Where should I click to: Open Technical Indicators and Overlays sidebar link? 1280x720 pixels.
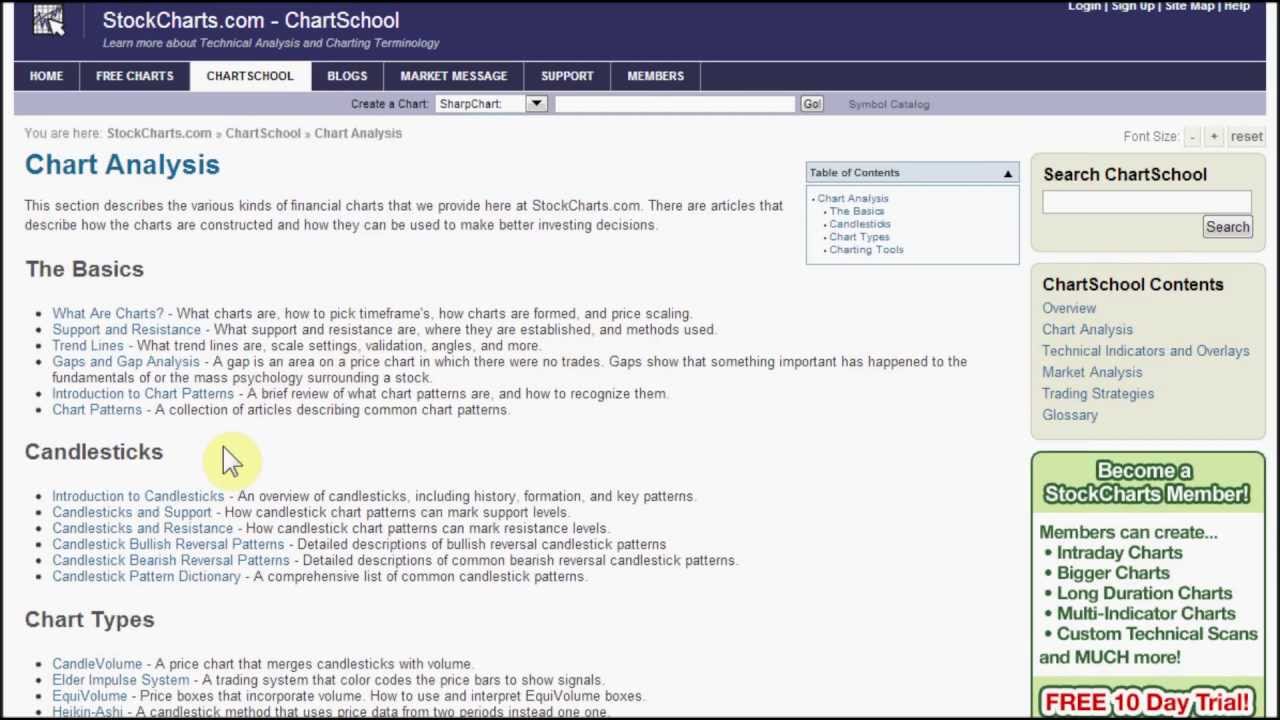point(1146,351)
